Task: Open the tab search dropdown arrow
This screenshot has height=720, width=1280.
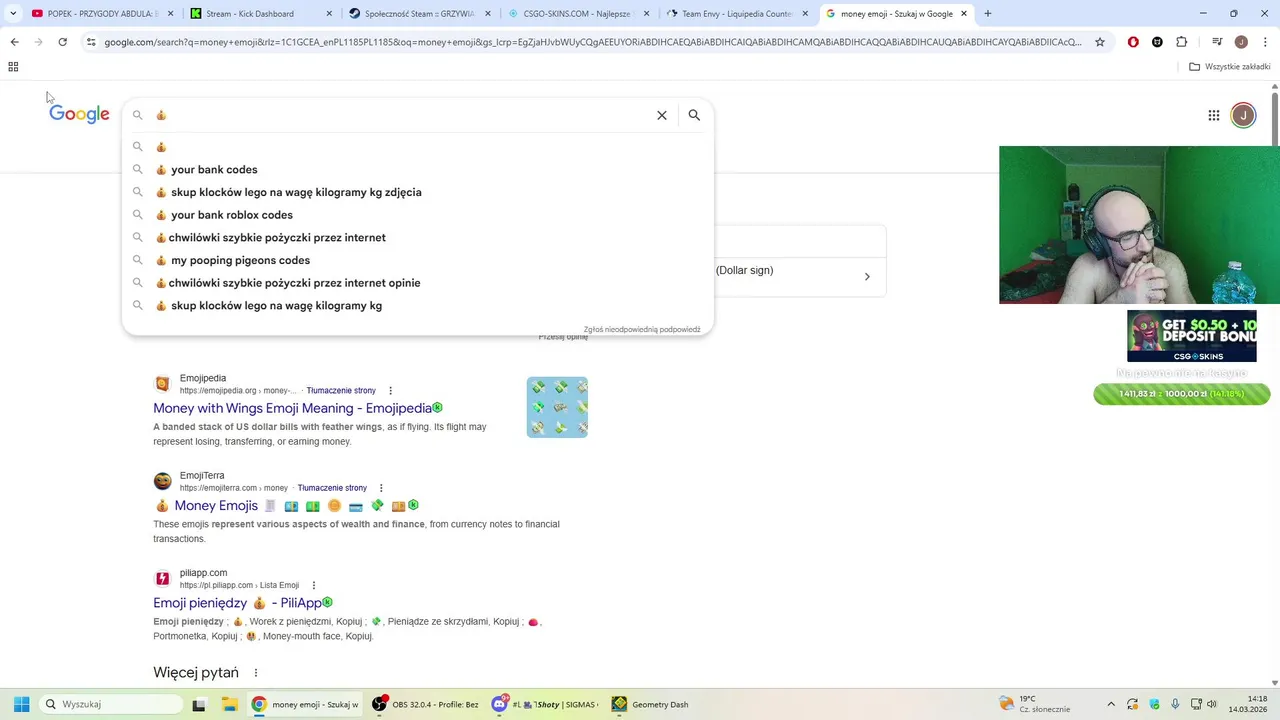Action: pos(12,14)
